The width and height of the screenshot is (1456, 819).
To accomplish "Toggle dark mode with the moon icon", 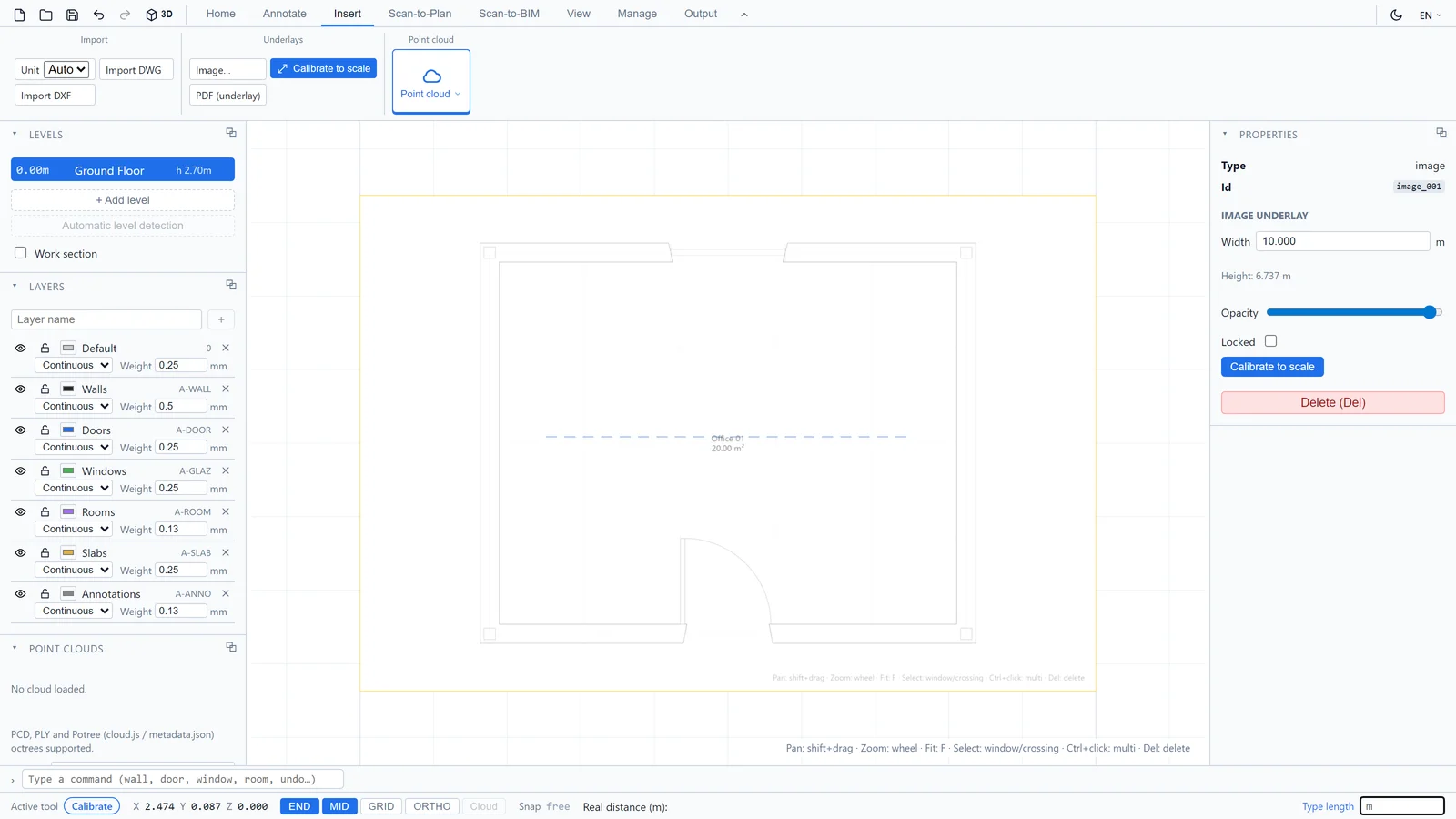I will [1396, 15].
